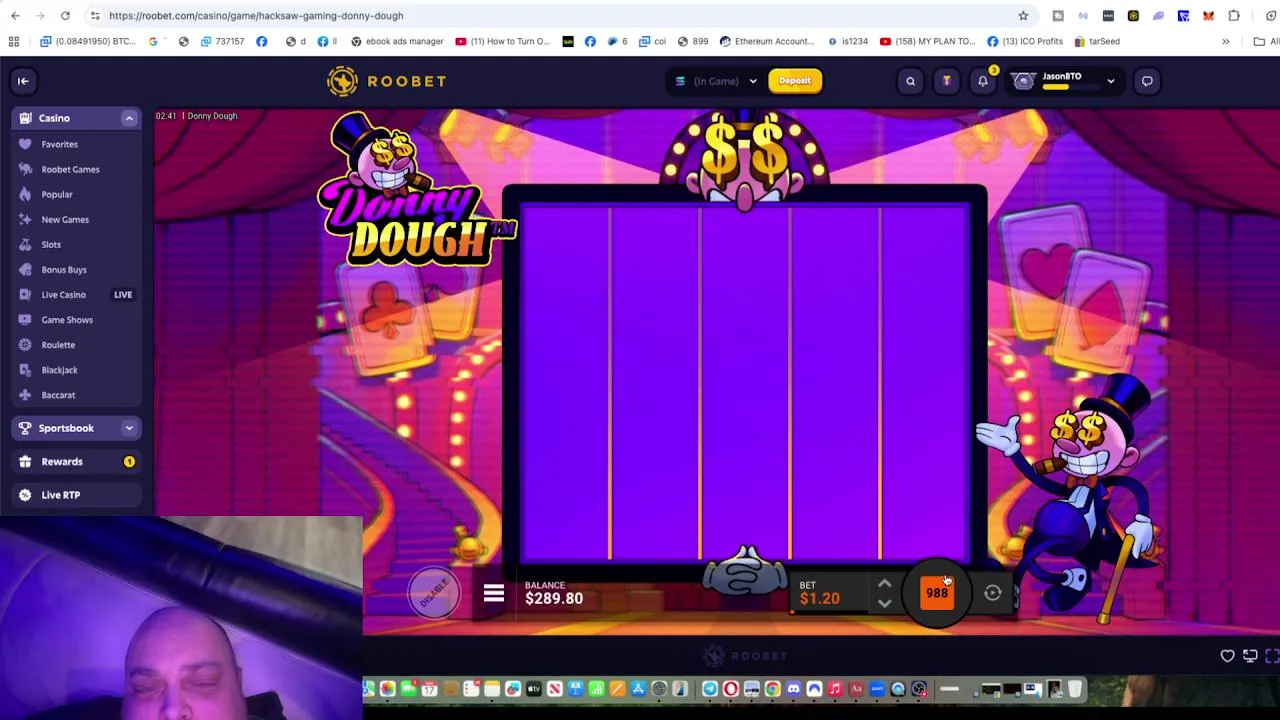Toggle theater mode below the game

[1250, 656]
